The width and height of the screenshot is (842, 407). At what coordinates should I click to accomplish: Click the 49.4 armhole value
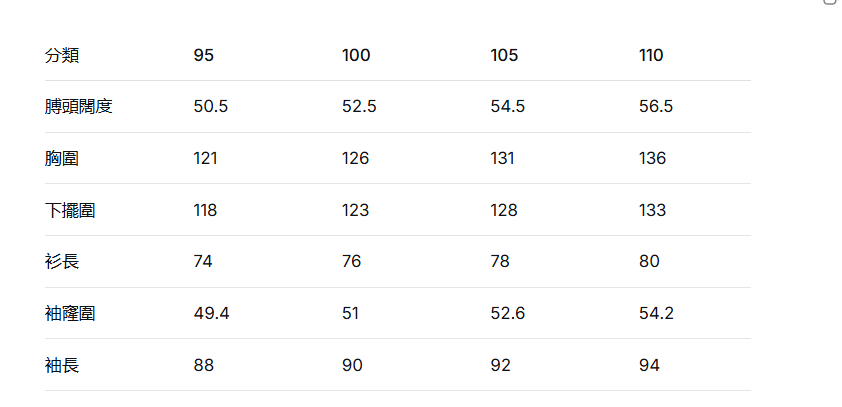[211, 313]
